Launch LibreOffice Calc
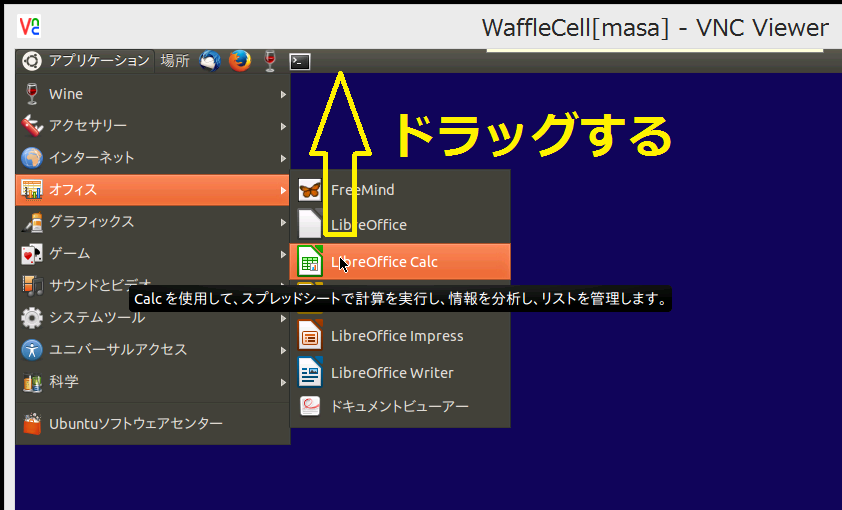 [x=400, y=262]
